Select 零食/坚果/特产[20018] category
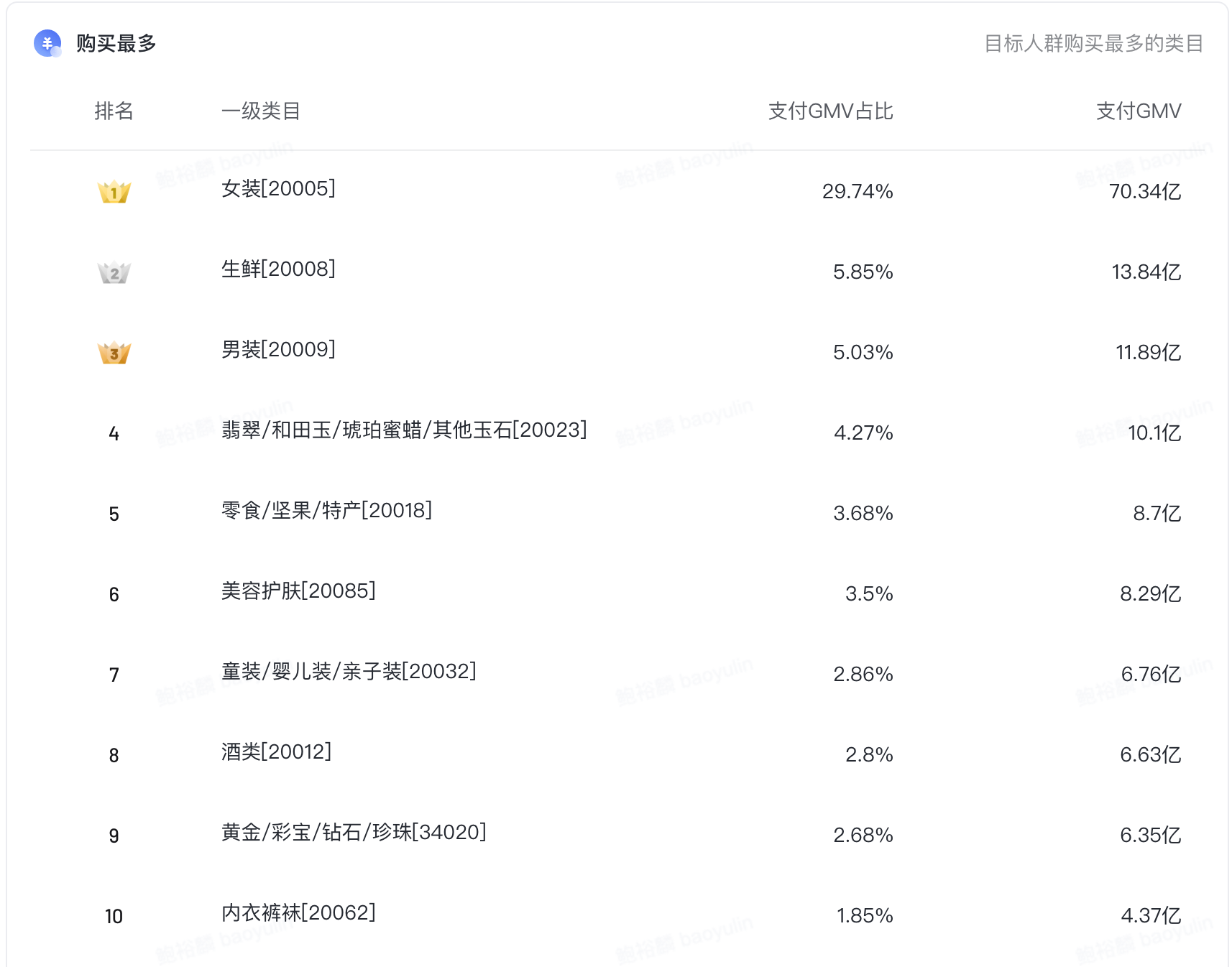The width and height of the screenshot is (1232, 967). (x=326, y=511)
